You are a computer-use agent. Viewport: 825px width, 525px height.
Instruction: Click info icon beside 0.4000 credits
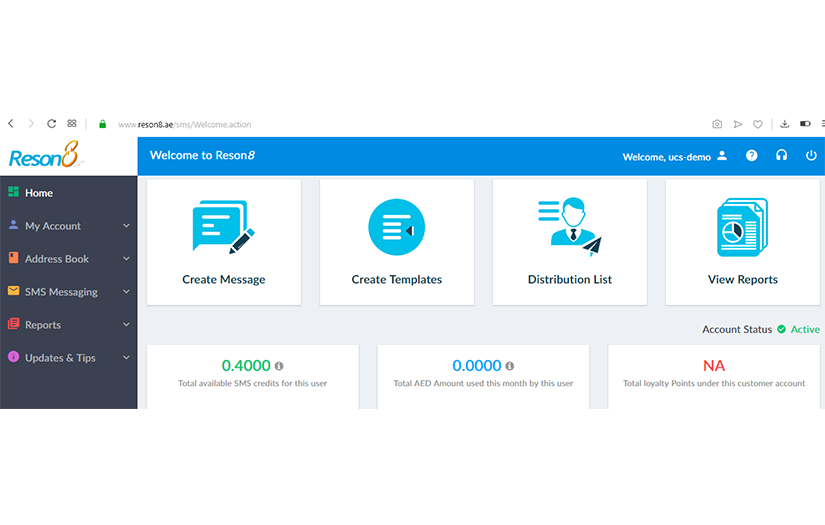[x=279, y=366]
